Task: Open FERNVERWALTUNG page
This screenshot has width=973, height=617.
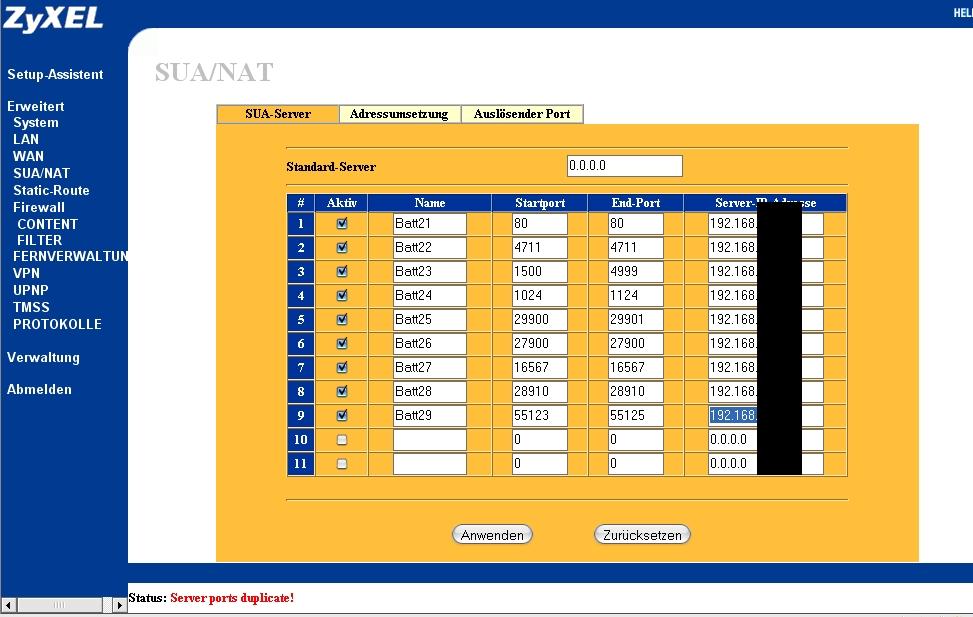Action: coord(71,256)
